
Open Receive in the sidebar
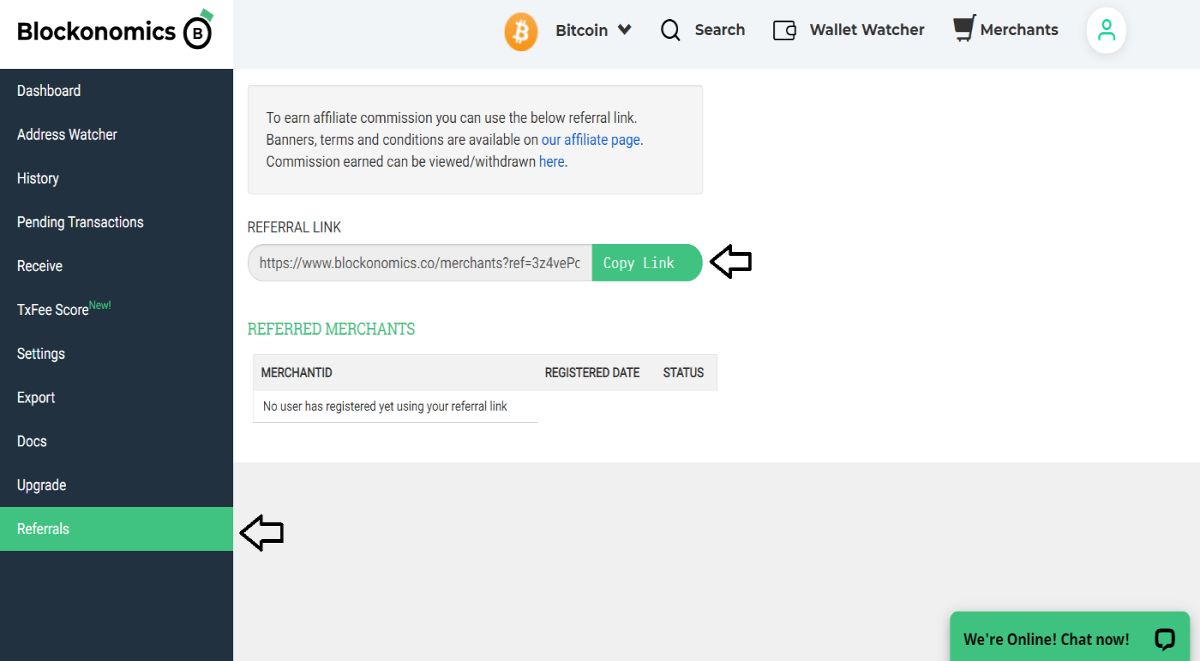pyautogui.click(x=116, y=267)
